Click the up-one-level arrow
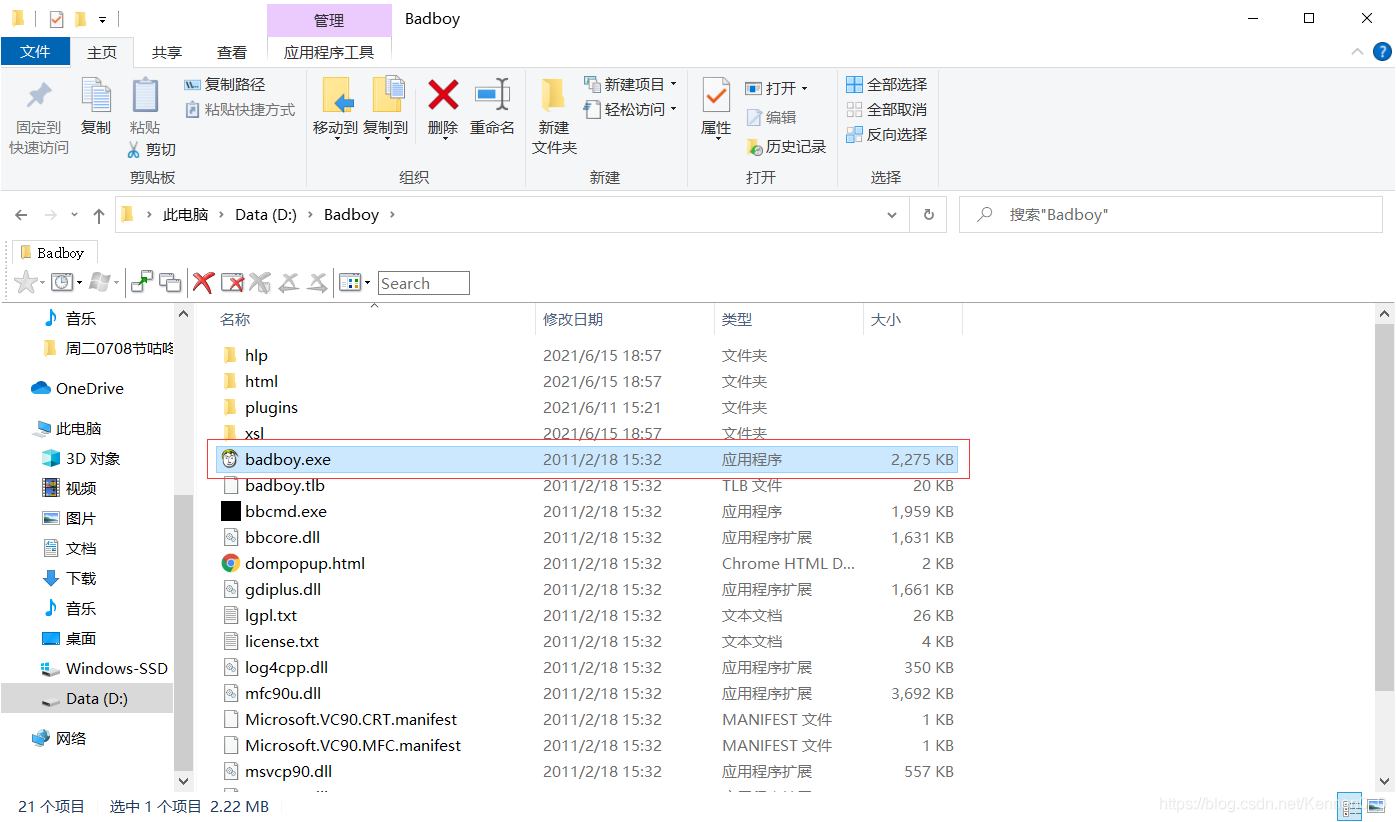The image size is (1396, 822). 98,215
